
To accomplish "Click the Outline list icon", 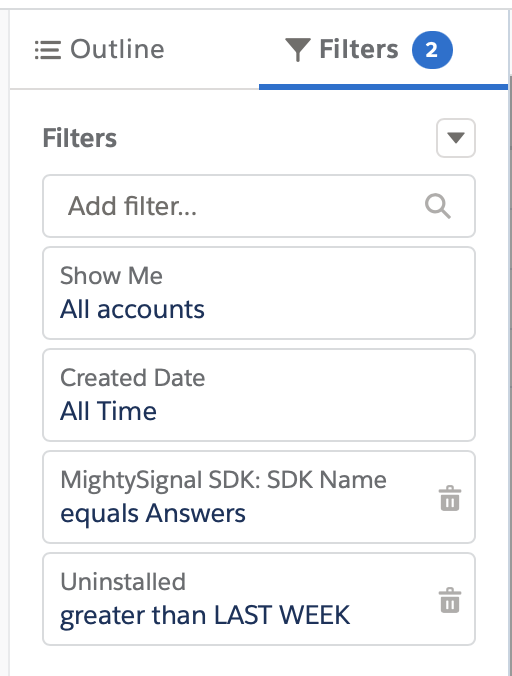I will [47, 50].
